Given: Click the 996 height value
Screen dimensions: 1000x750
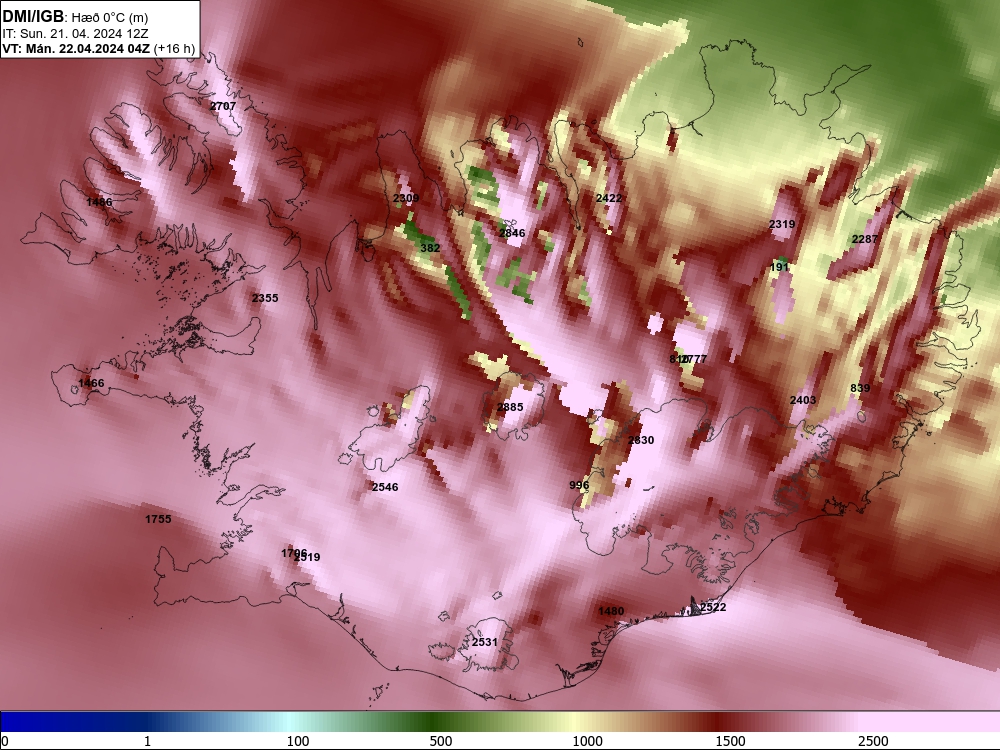Looking at the screenshot, I should pyautogui.click(x=579, y=485).
